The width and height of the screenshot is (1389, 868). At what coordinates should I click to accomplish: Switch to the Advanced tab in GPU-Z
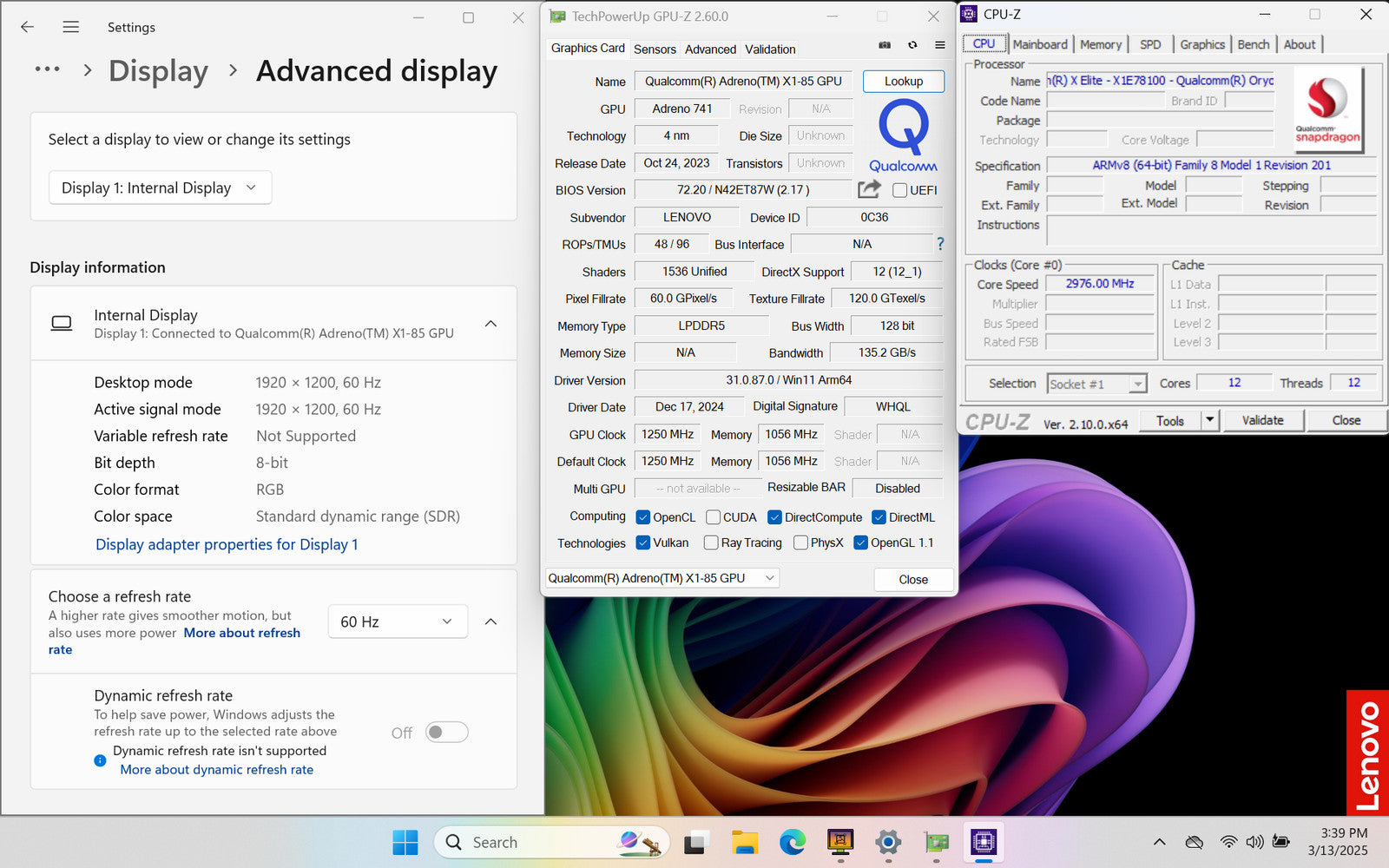[x=710, y=49]
